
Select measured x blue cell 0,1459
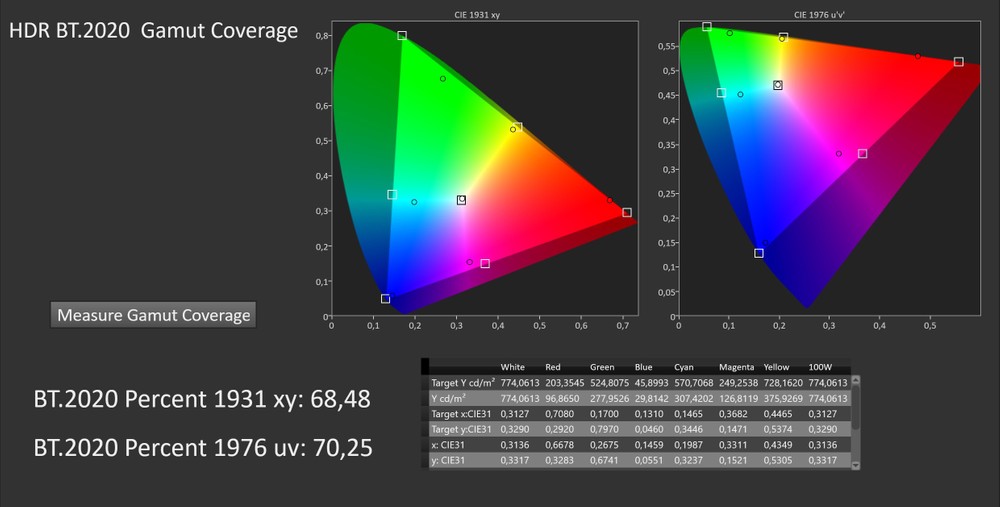point(649,445)
